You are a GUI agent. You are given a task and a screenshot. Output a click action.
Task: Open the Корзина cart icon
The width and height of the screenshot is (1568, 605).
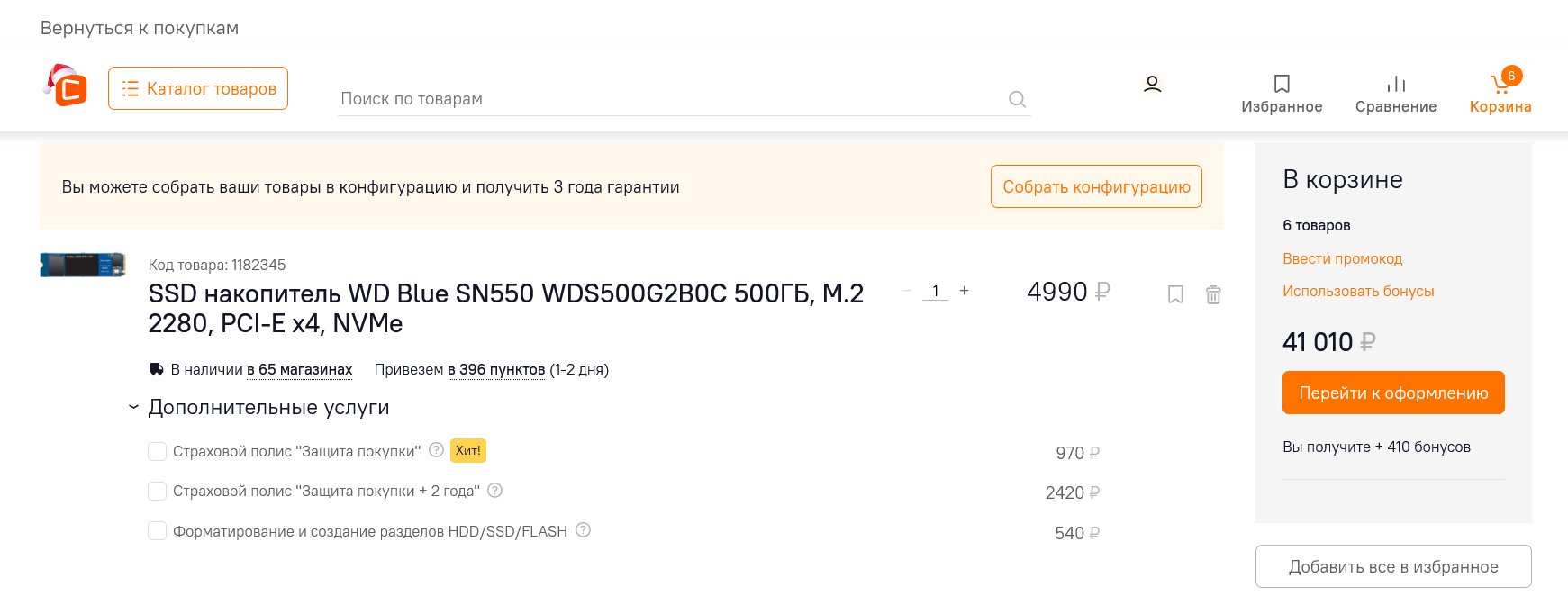pos(1500,92)
